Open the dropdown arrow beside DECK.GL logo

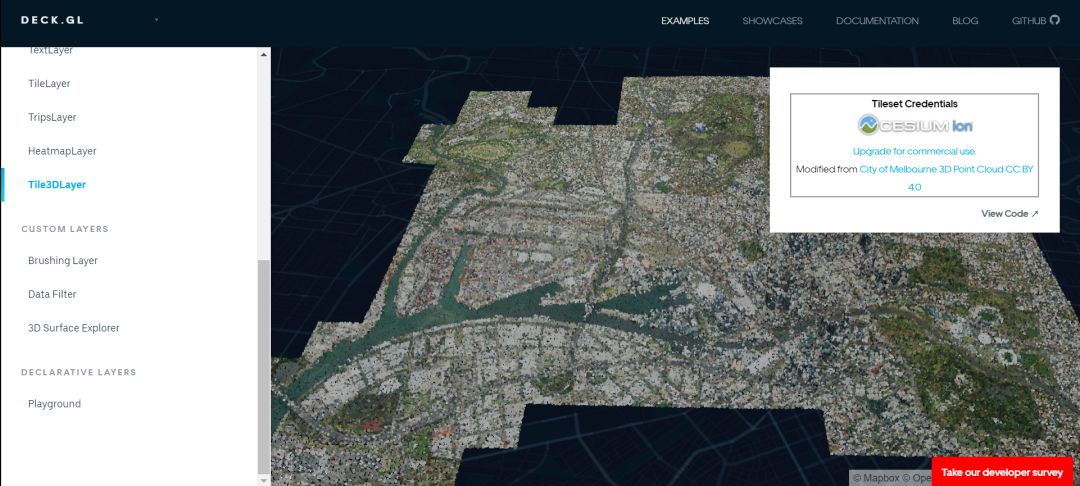156,20
